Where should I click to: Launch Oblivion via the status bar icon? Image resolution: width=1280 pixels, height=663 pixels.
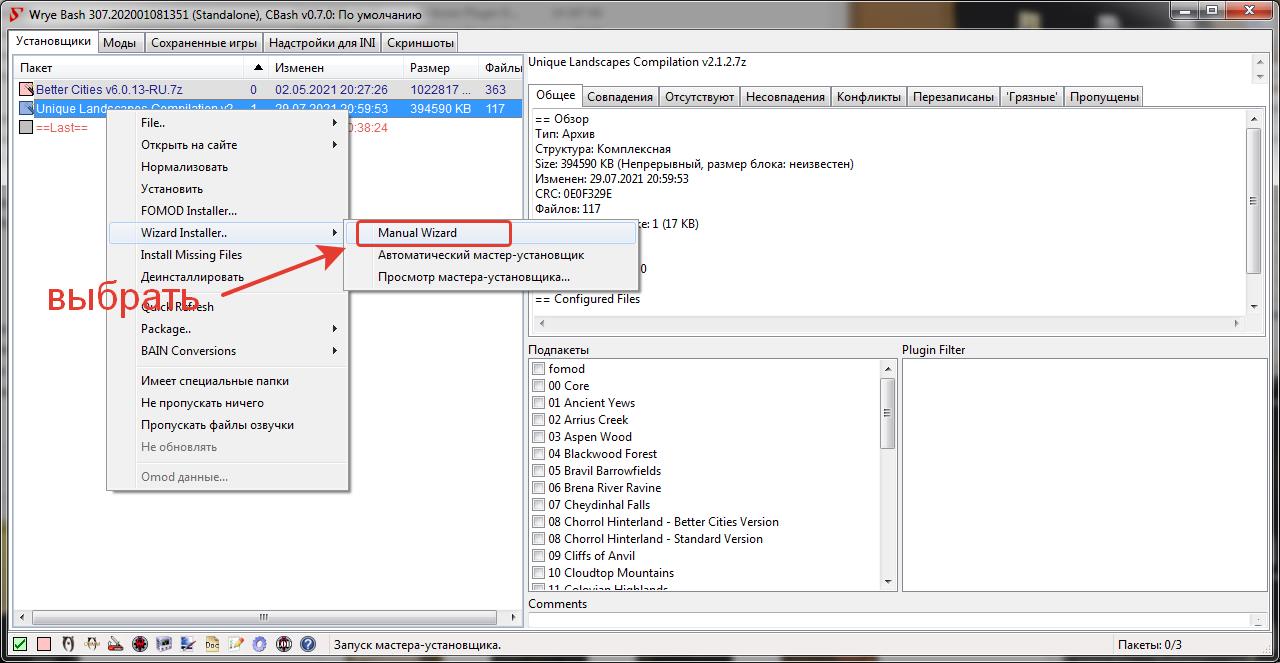68,644
